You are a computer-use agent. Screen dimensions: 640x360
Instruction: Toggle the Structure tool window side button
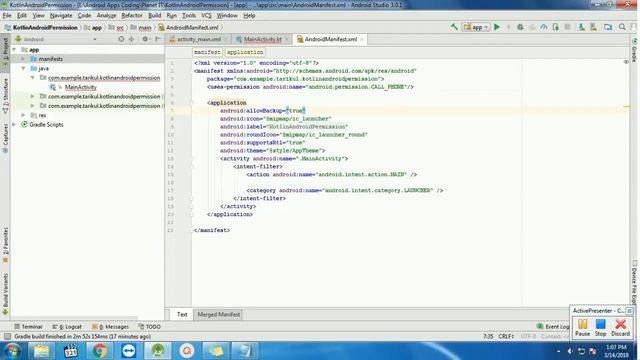coord(5,95)
